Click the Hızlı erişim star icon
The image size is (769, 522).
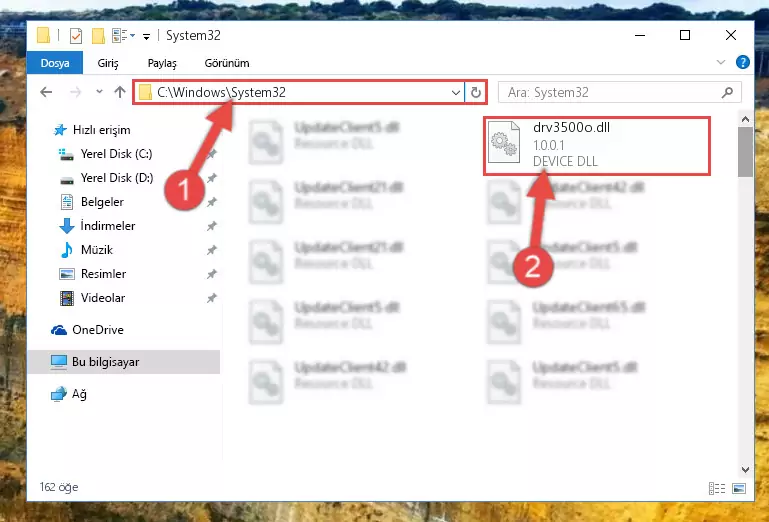click(x=60, y=130)
